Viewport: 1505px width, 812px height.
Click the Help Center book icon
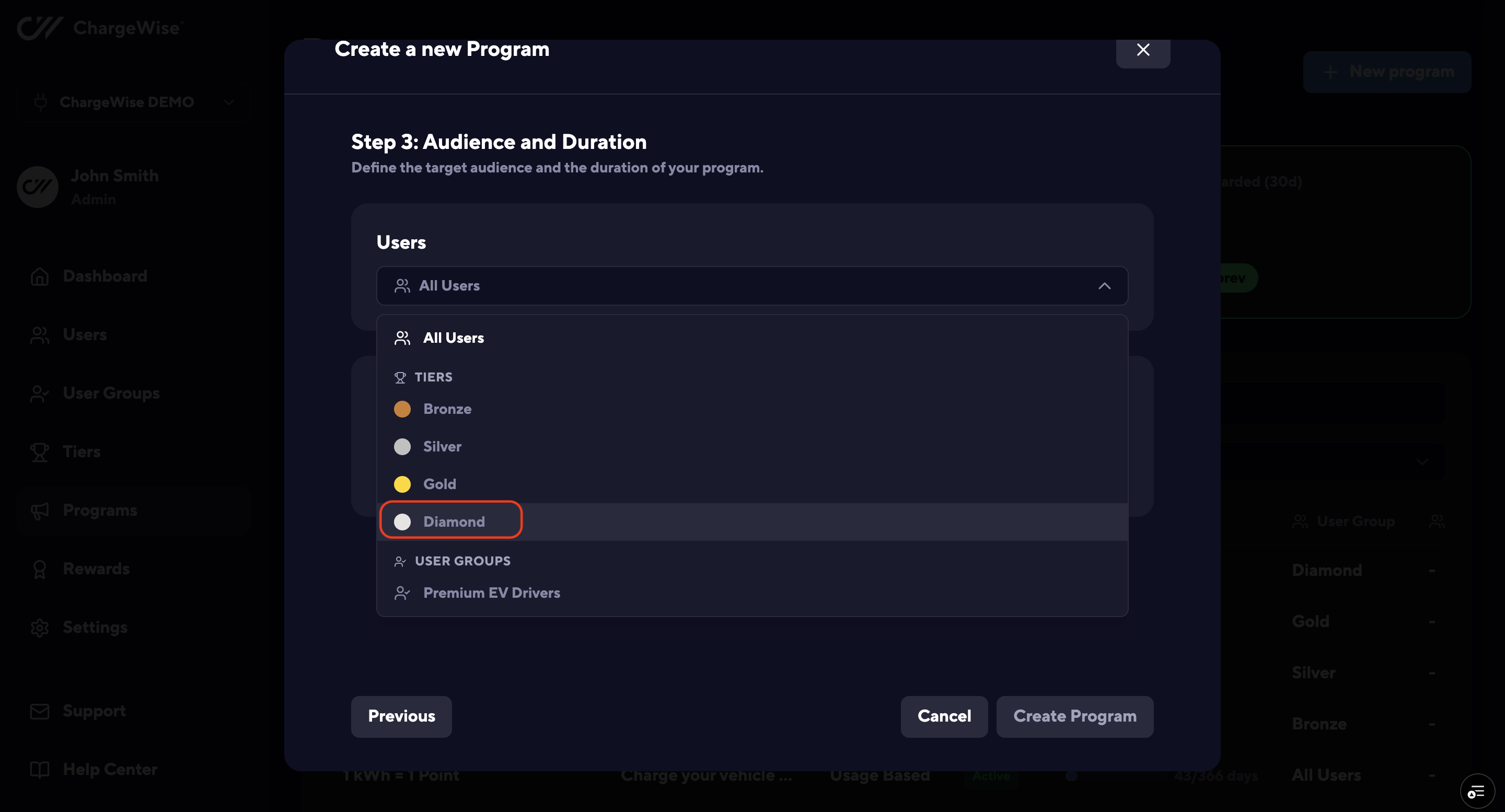39,769
